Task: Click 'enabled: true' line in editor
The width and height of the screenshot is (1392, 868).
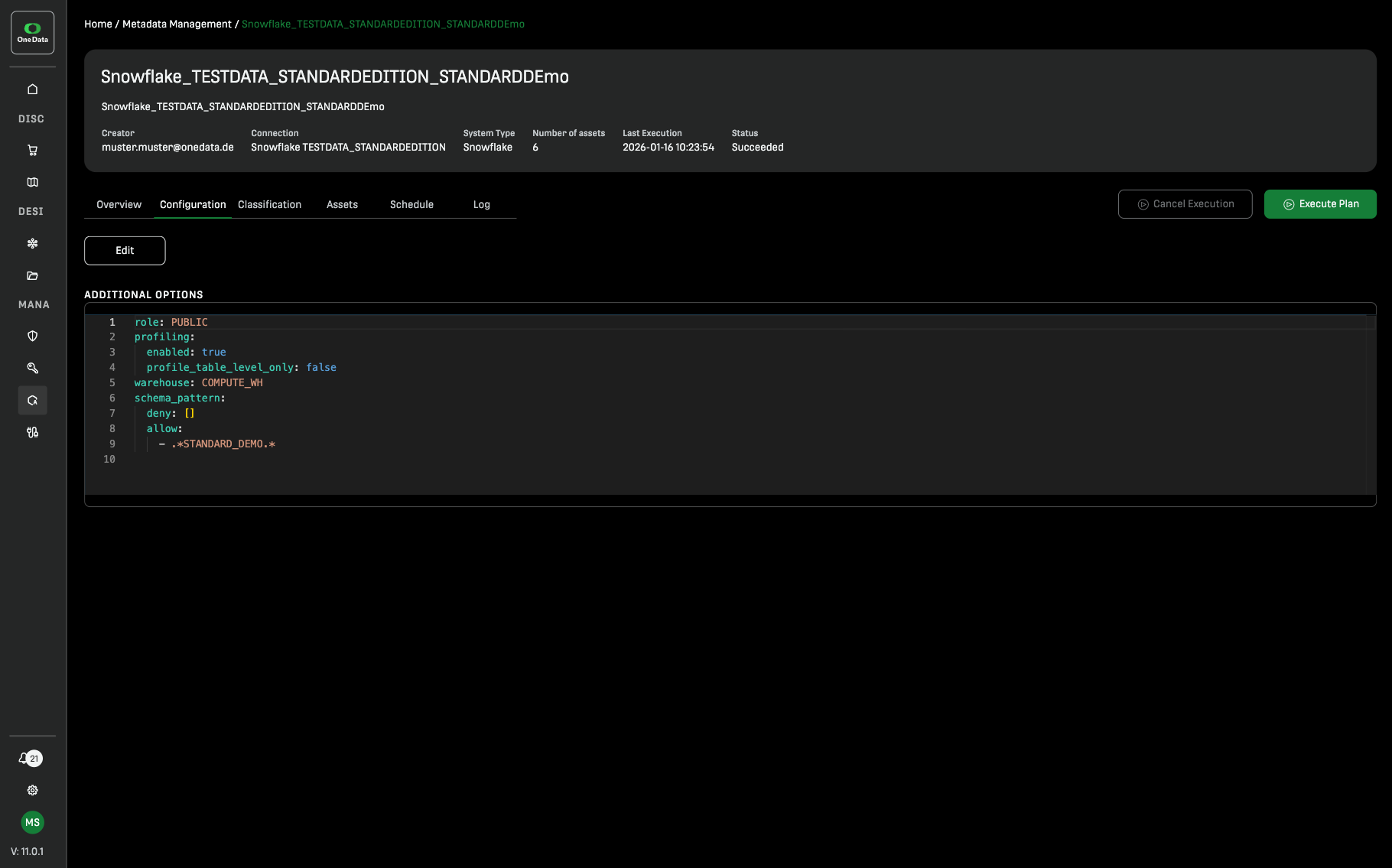Action: point(187,353)
